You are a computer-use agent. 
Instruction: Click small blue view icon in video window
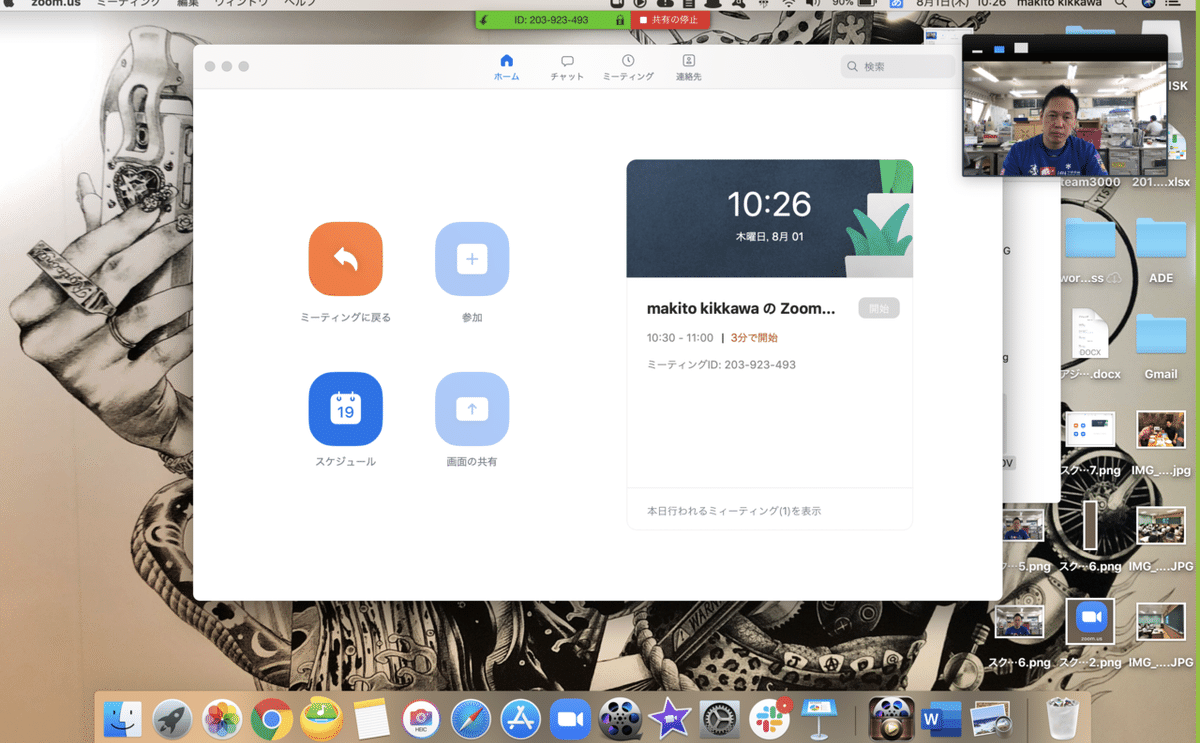point(999,48)
